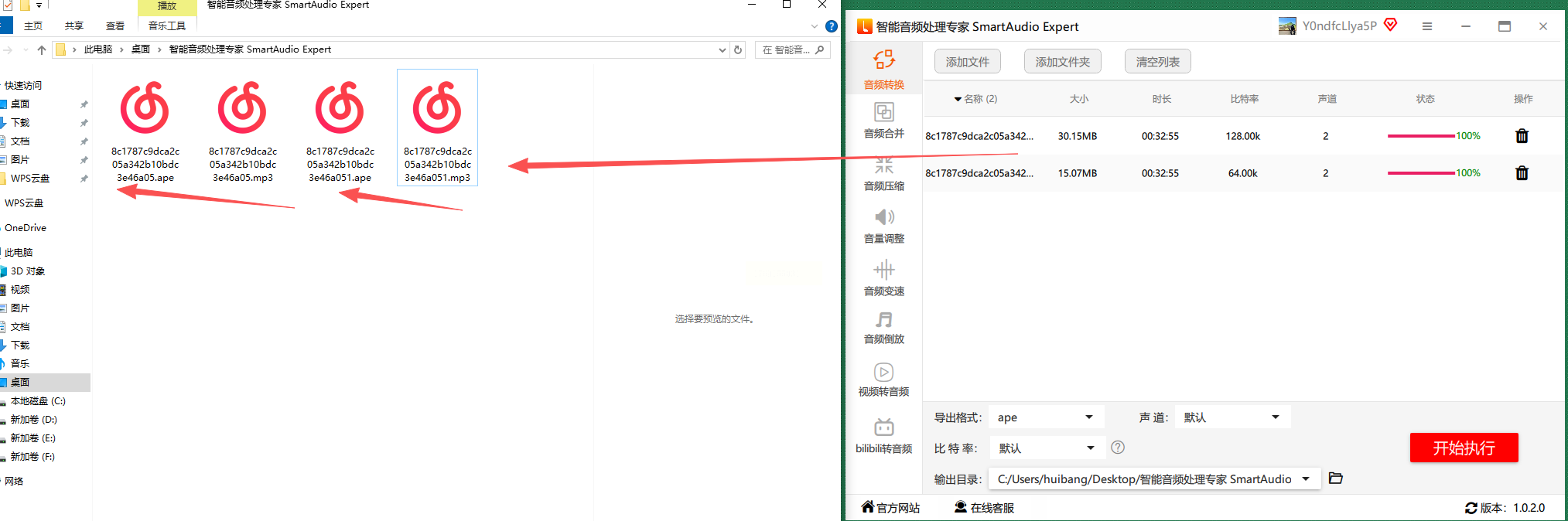
Task: Open 新加卷 (D:) drive
Action: click(x=34, y=420)
